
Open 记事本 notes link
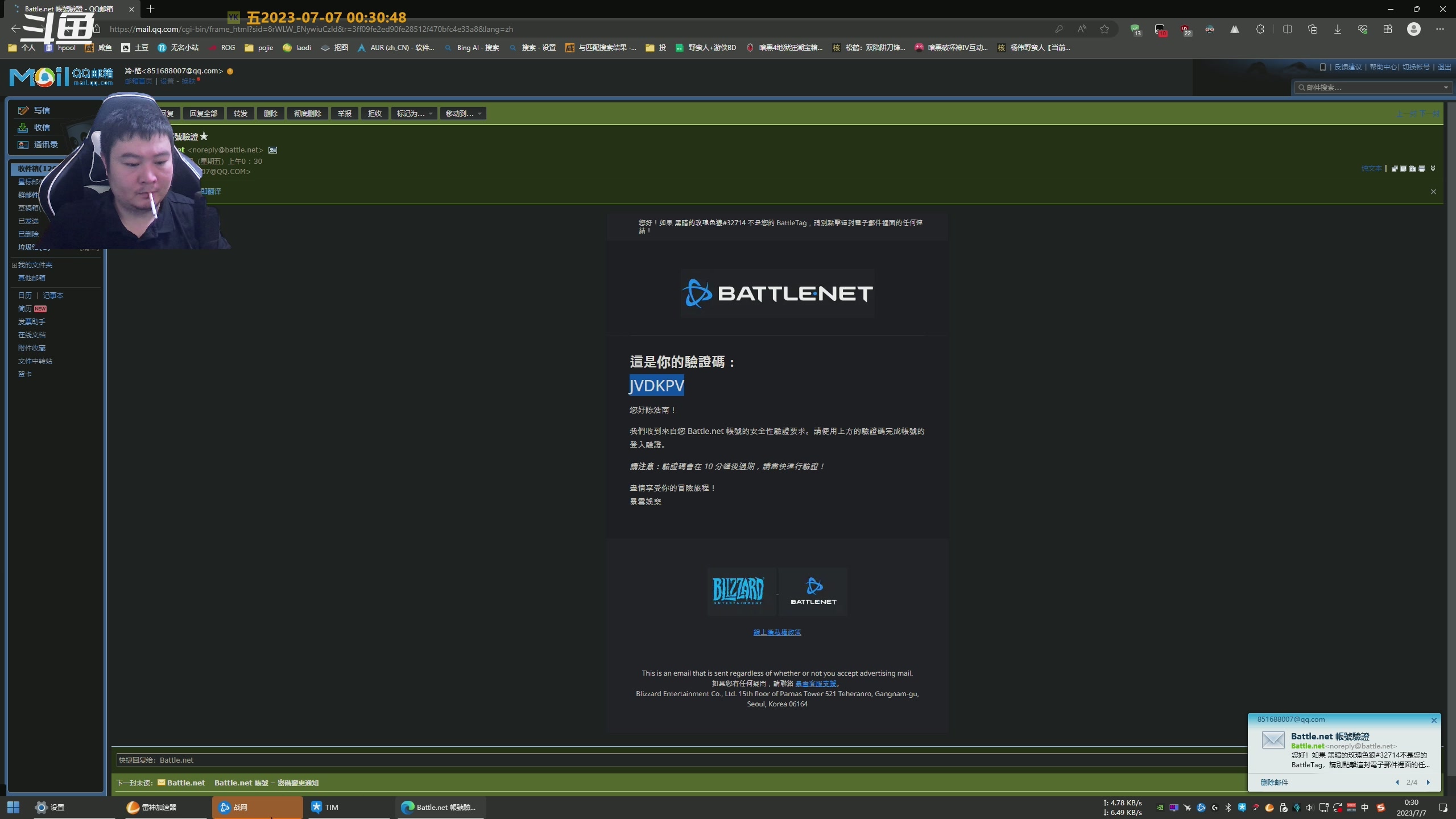pyautogui.click(x=53, y=296)
